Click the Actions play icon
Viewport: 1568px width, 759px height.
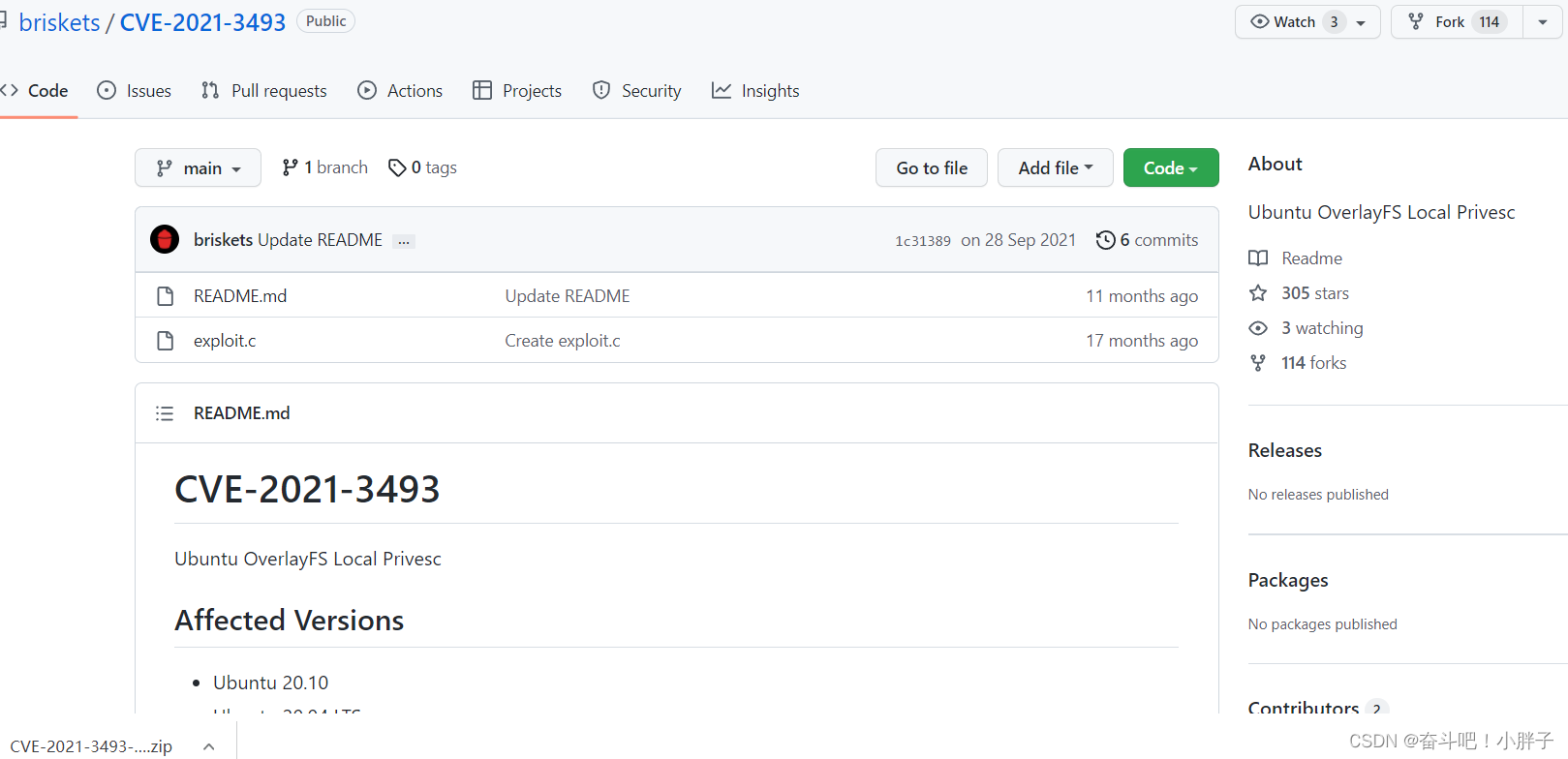tap(367, 90)
